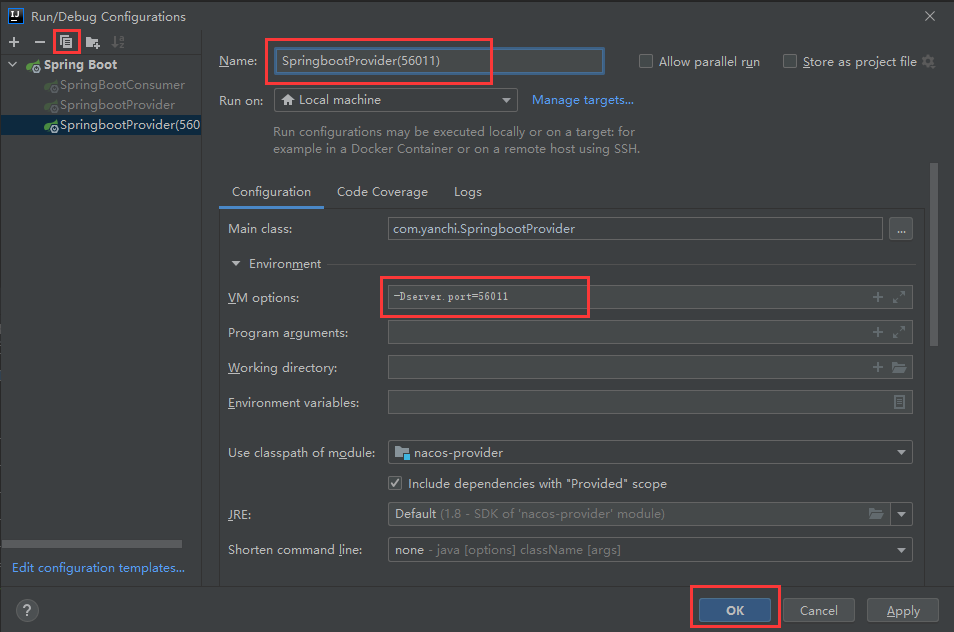
Task: Open the Run on target dropdown
Action: tap(395, 100)
